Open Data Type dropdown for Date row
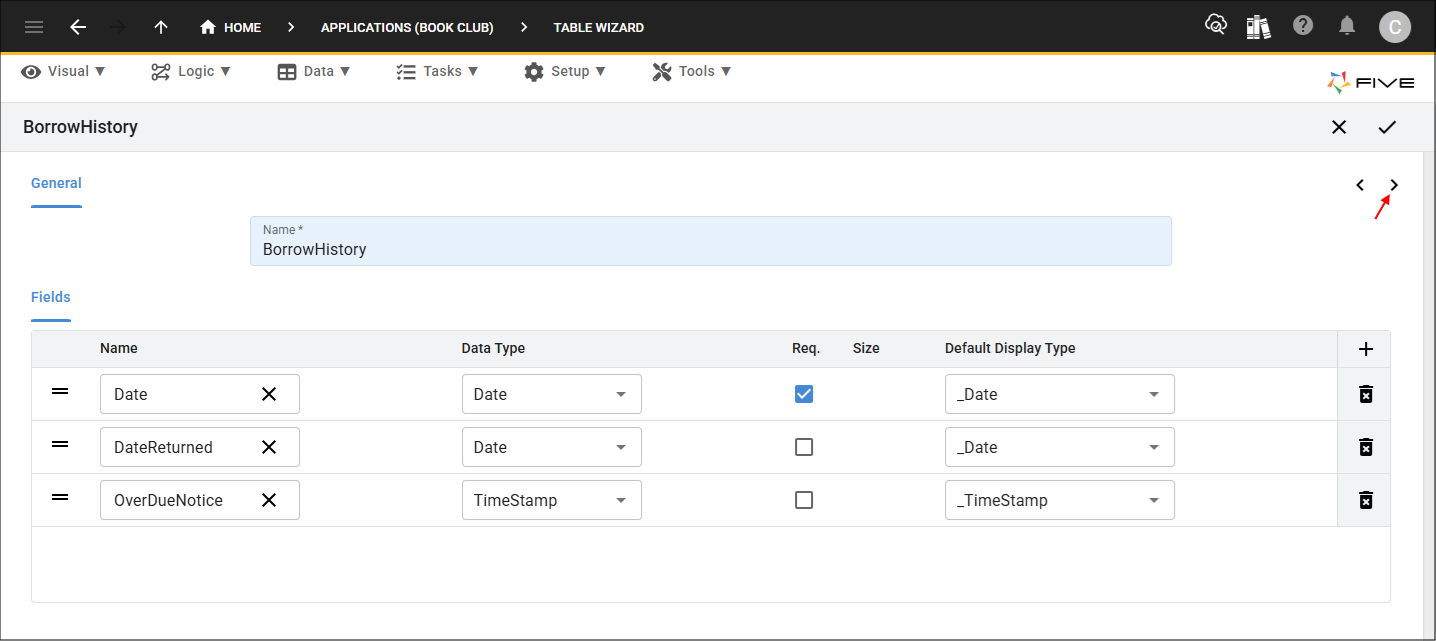The width and height of the screenshot is (1436, 641). point(551,394)
